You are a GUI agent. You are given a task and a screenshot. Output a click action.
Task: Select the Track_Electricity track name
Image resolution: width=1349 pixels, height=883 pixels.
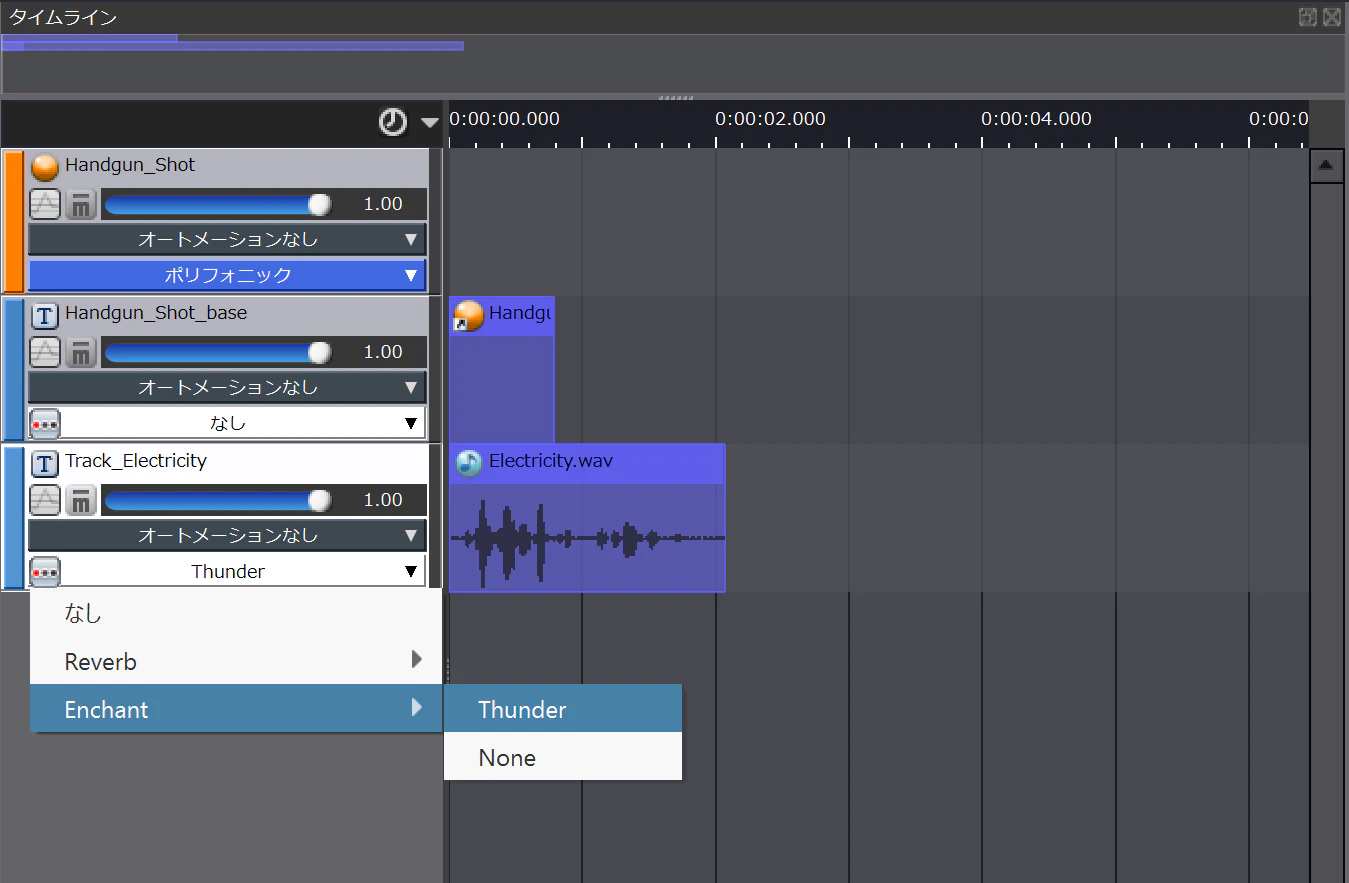point(136,461)
